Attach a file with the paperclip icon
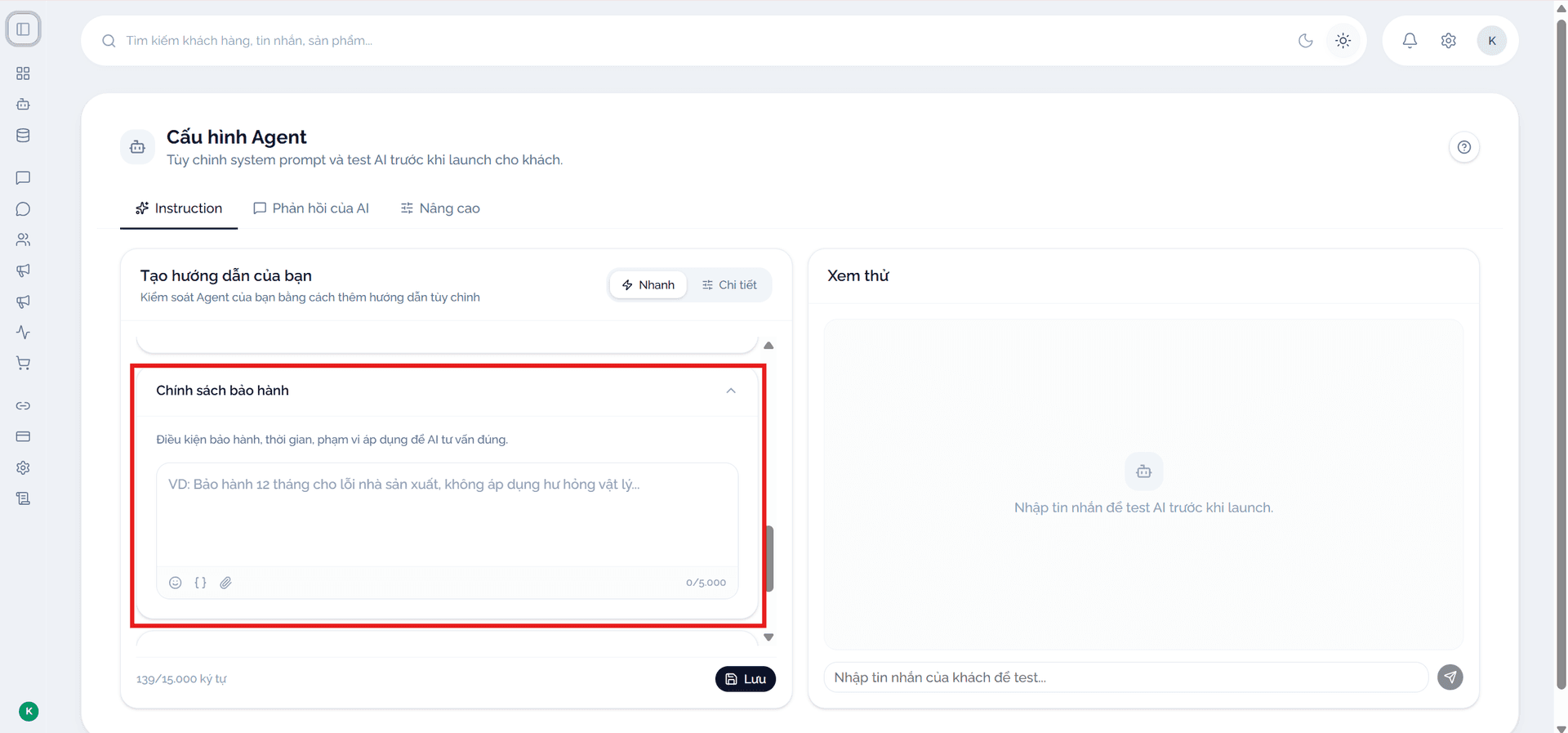1568x733 pixels. (226, 583)
